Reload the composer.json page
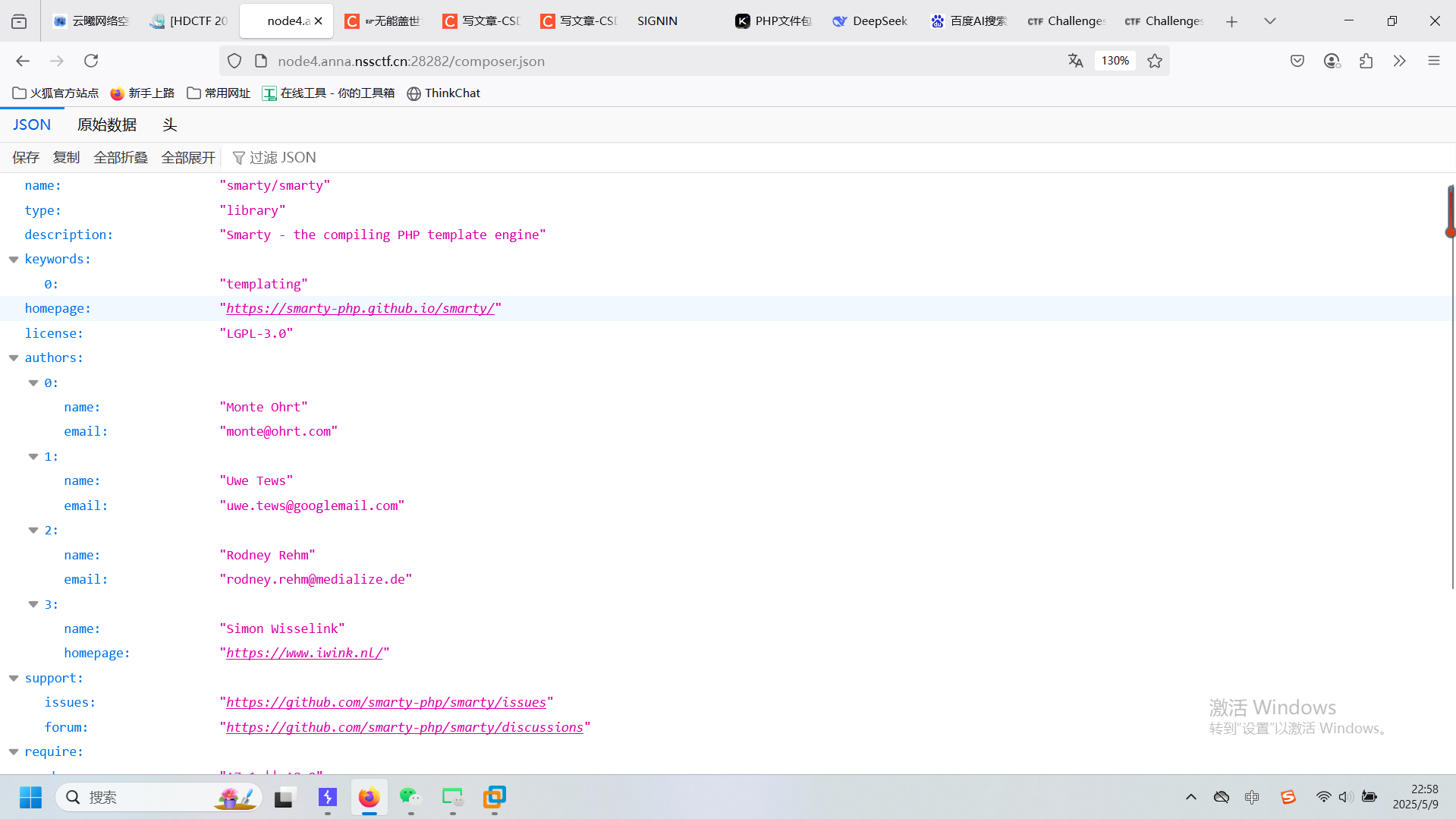 (x=91, y=61)
